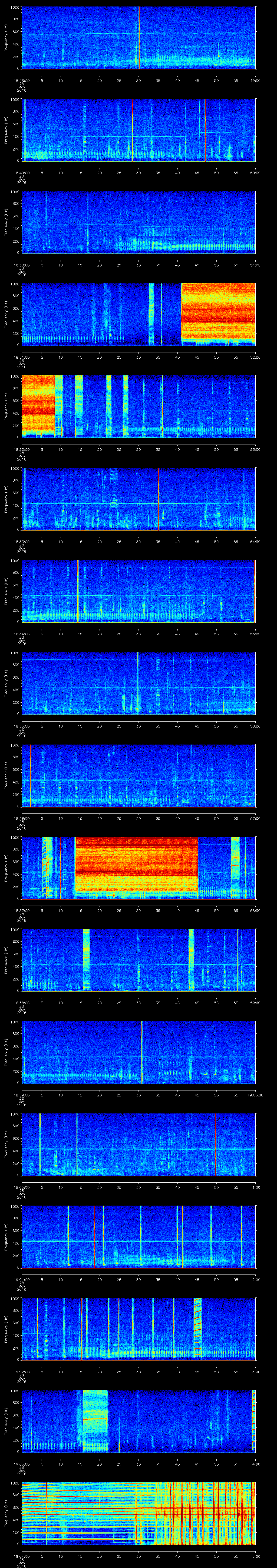277x1568 pixels.
Task: Click the red vertical line at 30s in 18:48:00 panel
Action: tap(139, 38)
